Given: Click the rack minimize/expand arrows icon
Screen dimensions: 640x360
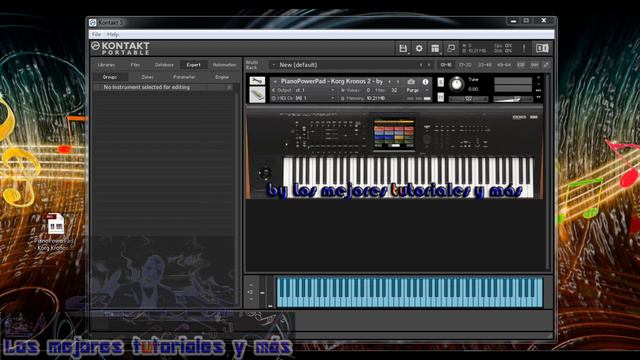Looking at the screenshot, I should click(x=546, y=64).
